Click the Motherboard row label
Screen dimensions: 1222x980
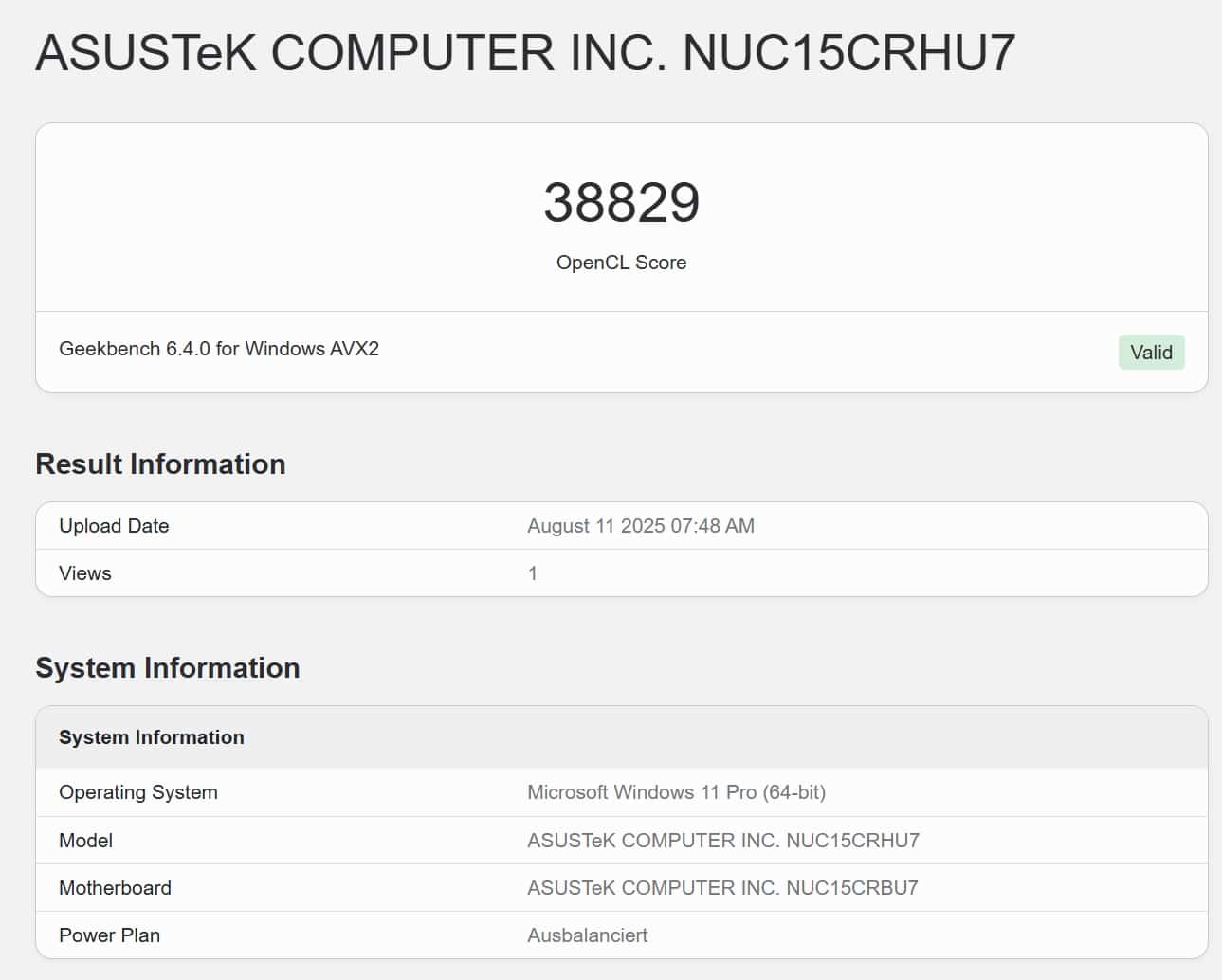(x=115, y=888)
